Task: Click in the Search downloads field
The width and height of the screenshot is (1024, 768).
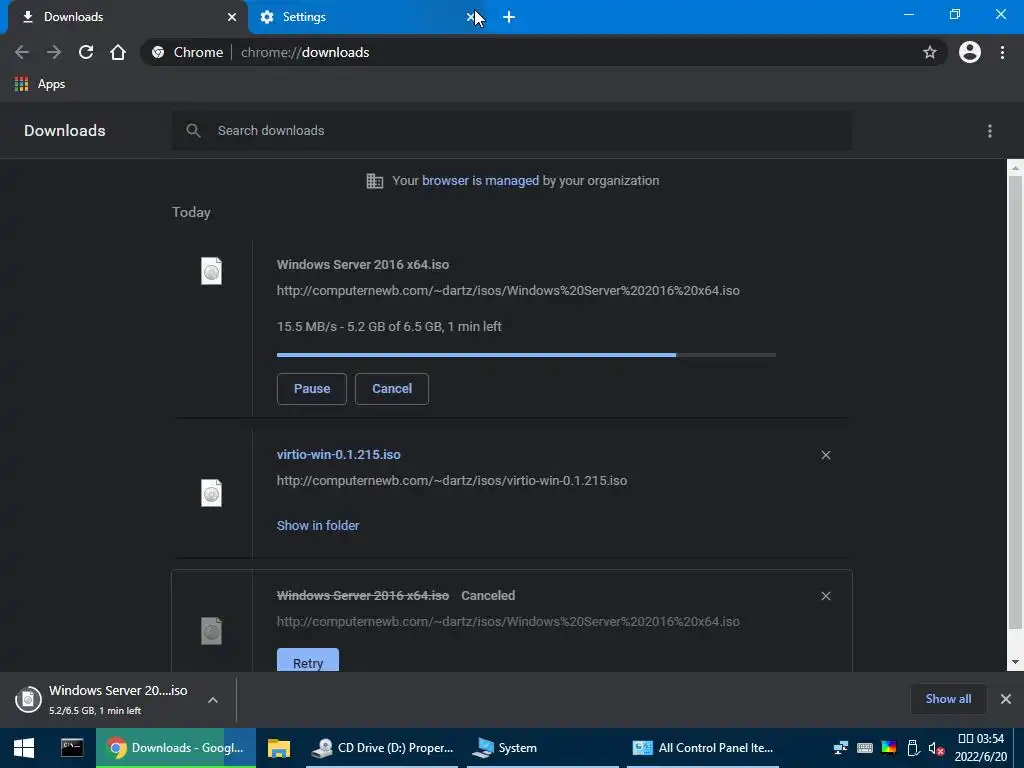Action: tap(512, 131)
